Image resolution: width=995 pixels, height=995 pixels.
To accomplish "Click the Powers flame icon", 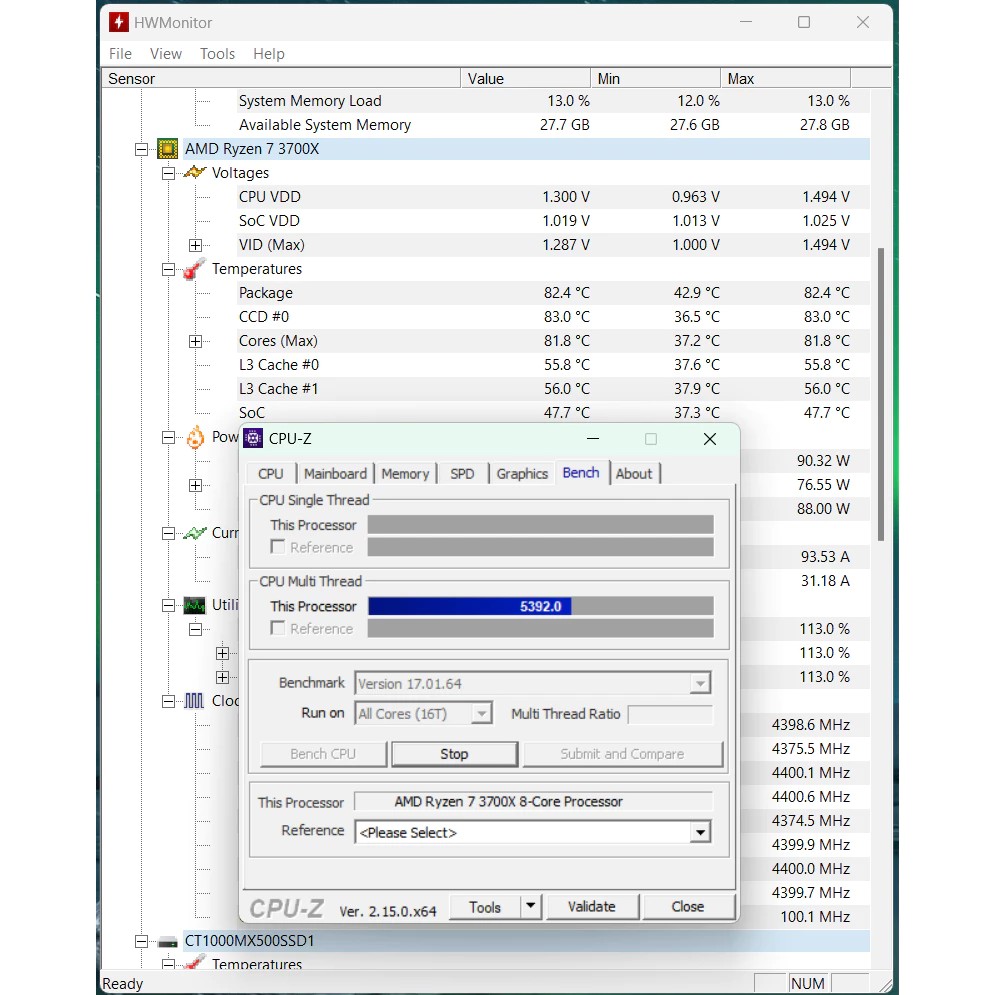I will tap(195, 437).
